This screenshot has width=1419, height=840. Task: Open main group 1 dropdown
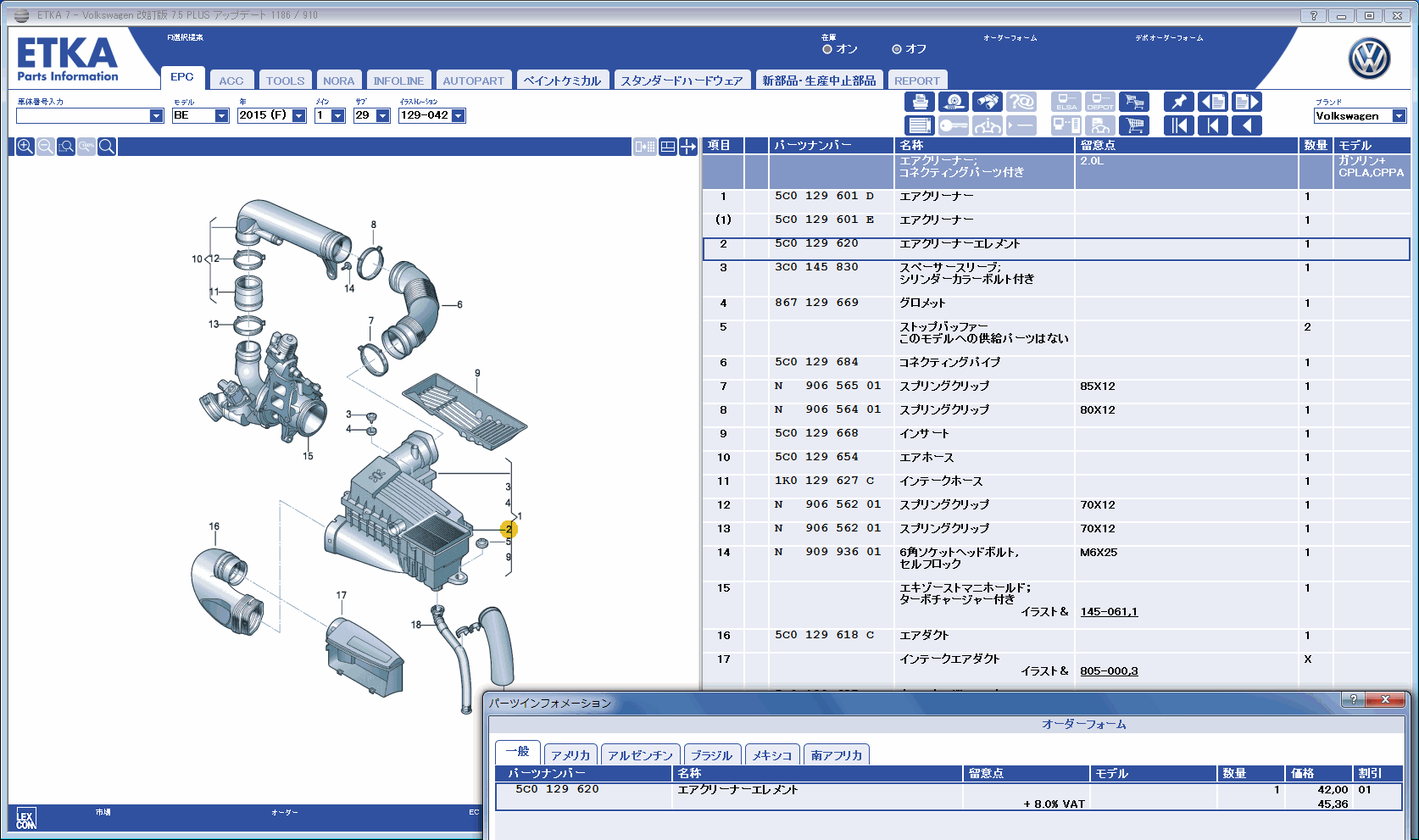(x=337, y=116)
